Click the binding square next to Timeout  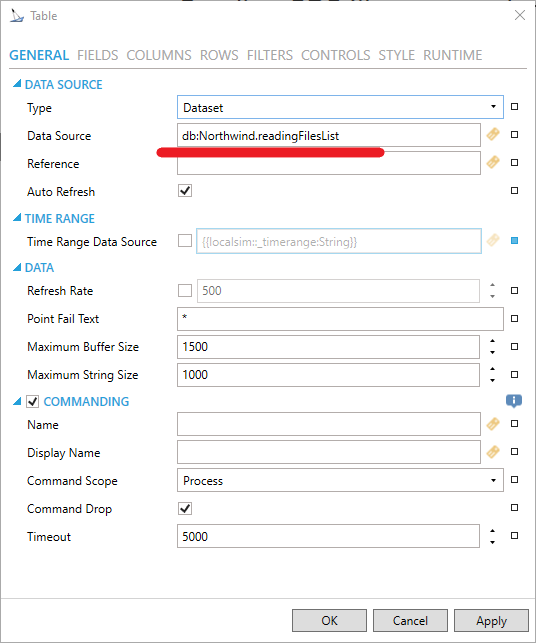pos(514,536)
